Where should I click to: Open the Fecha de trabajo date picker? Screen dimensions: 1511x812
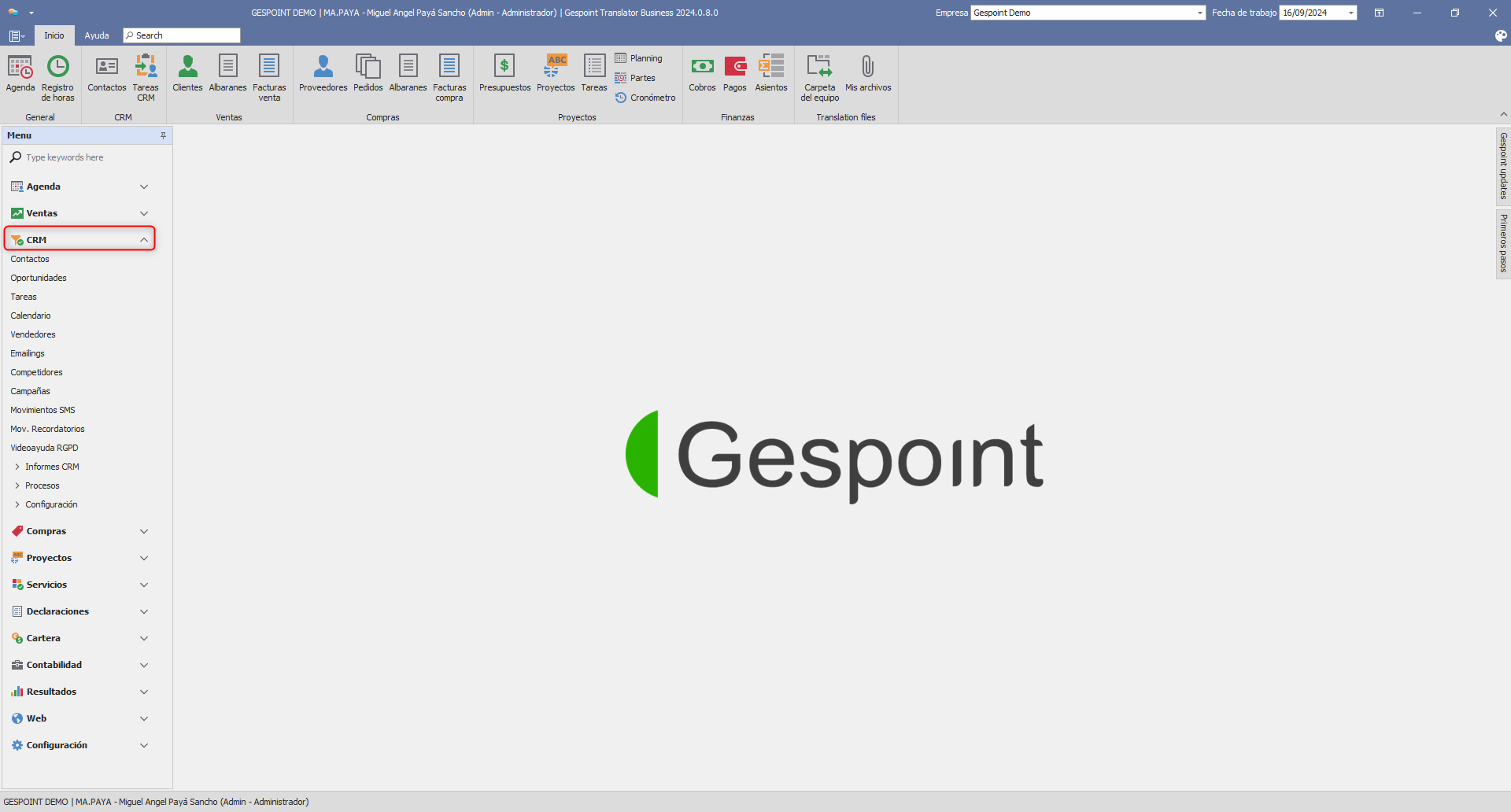pyautogui.click(x=1350, y=13)
